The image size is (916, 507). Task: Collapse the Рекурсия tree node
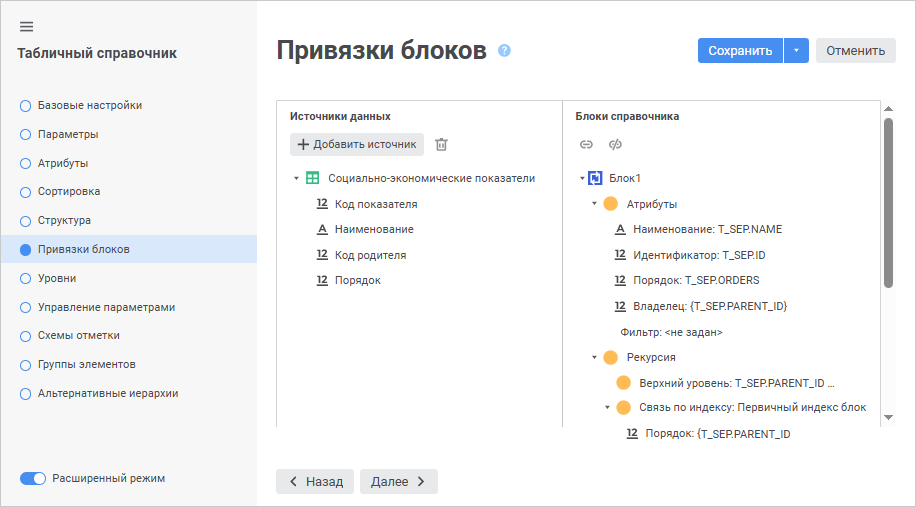click(x=594, y=357)
